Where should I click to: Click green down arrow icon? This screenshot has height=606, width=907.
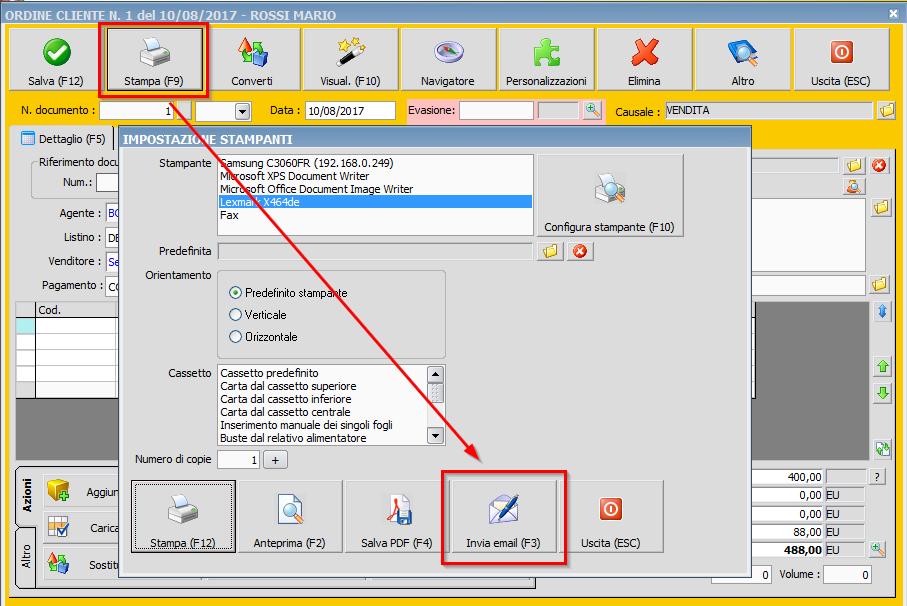[882, 394]
